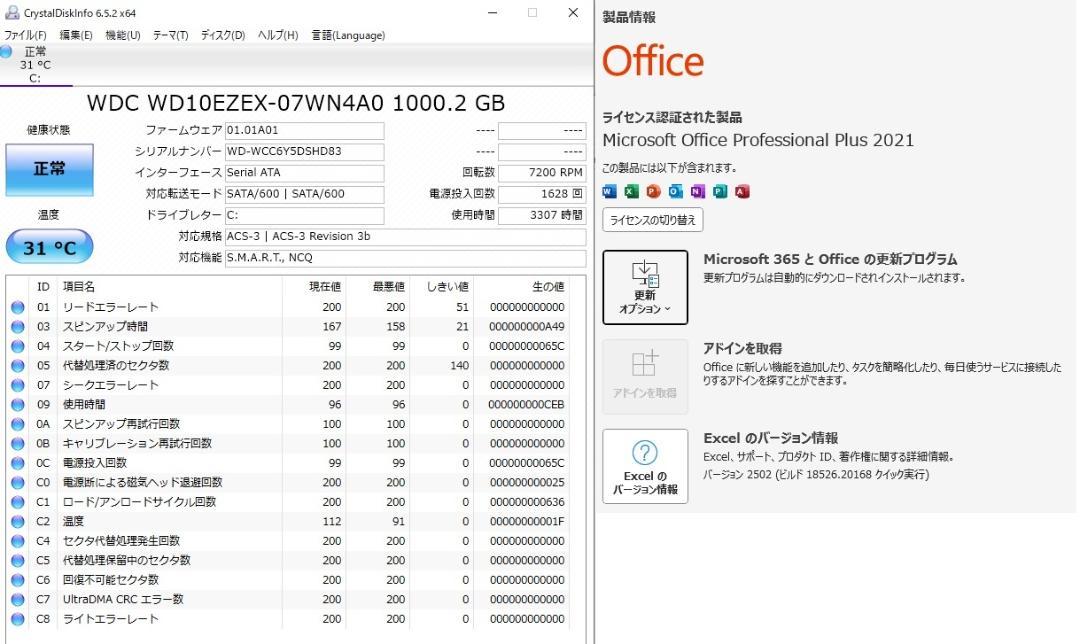Open Excel のバージョン情報 button

click(645, 466)
